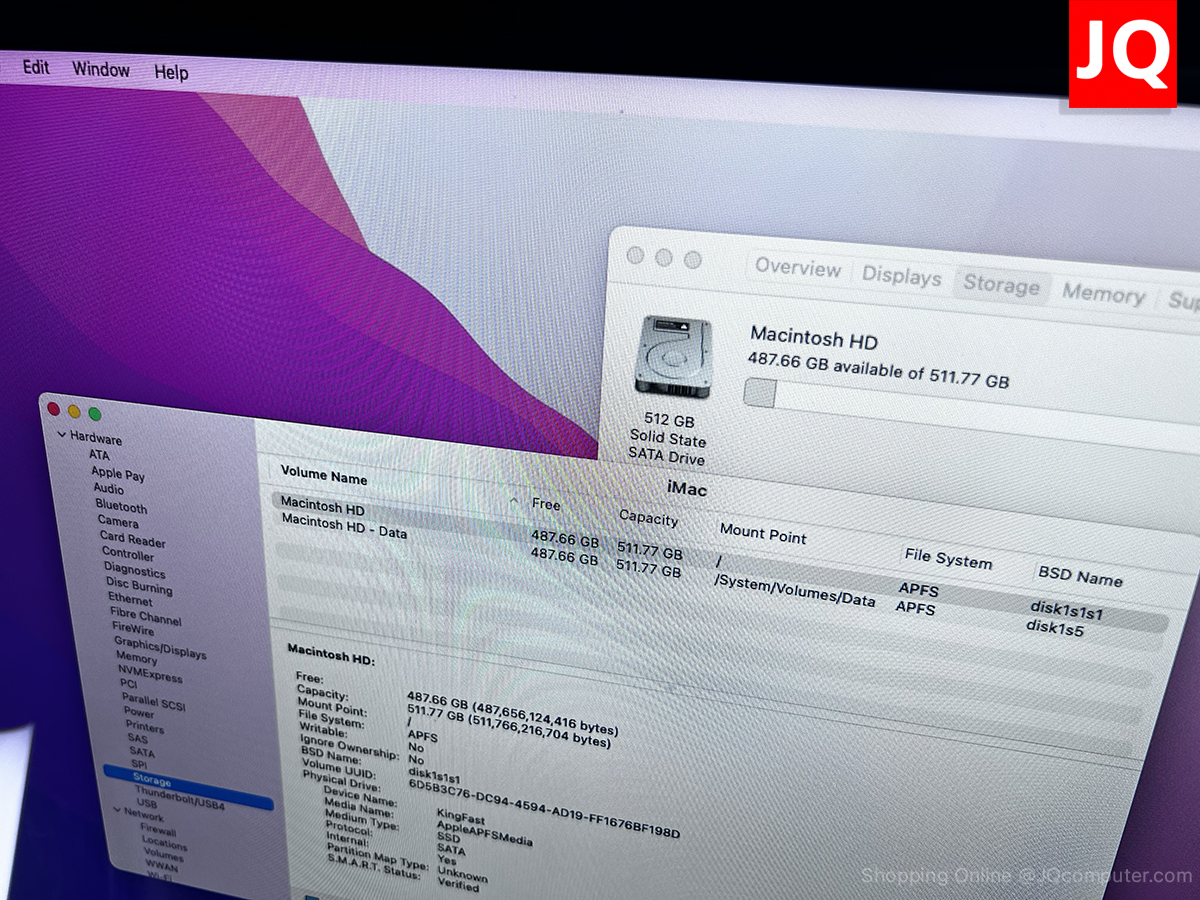Screen dimensions: 1200x900
Task: Click the disk1s5 BSD name cell
Action: 1055,627
